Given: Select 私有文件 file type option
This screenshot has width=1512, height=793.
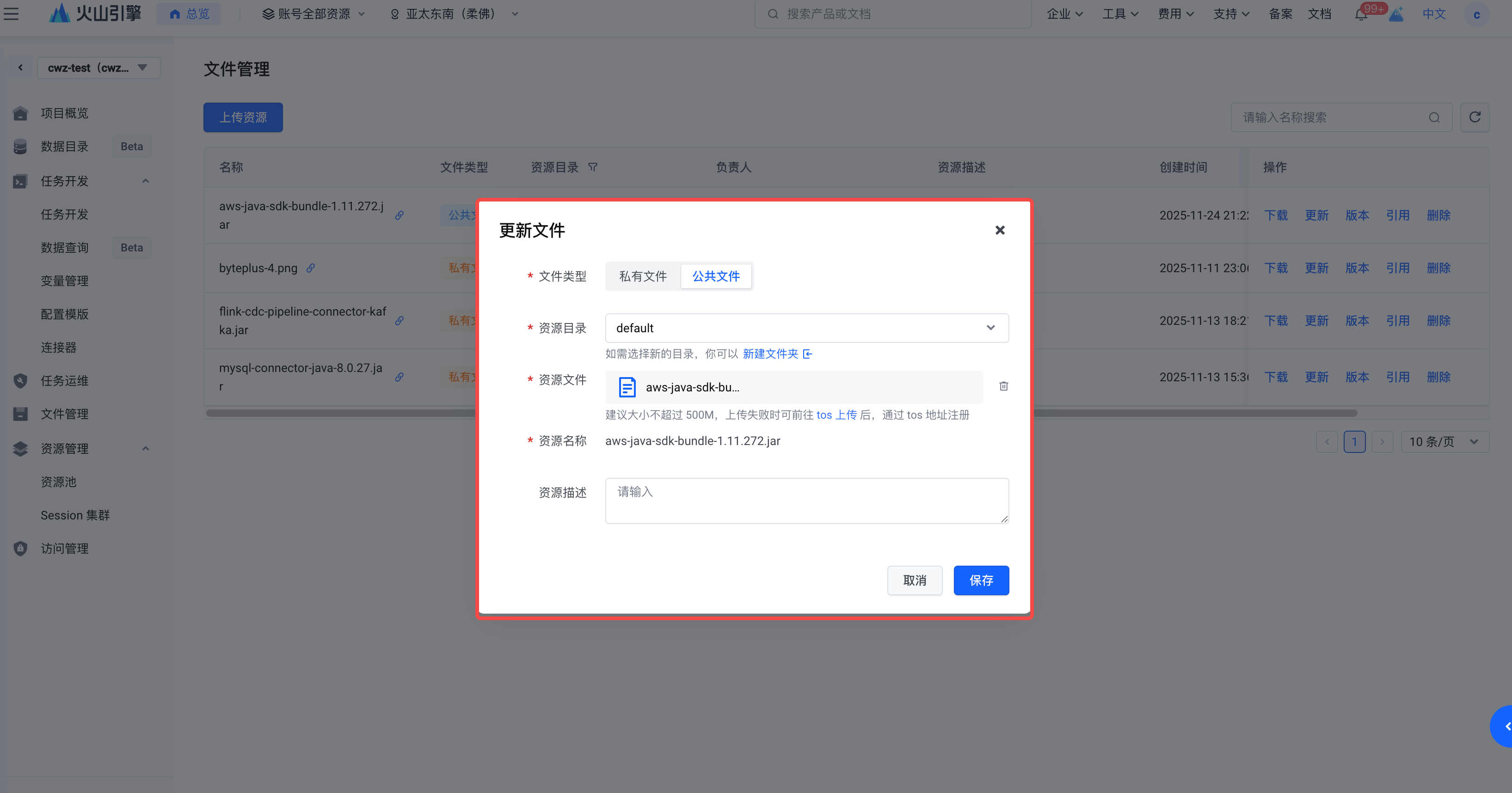Looking at the screenshot, I should [x=643, y=276].
